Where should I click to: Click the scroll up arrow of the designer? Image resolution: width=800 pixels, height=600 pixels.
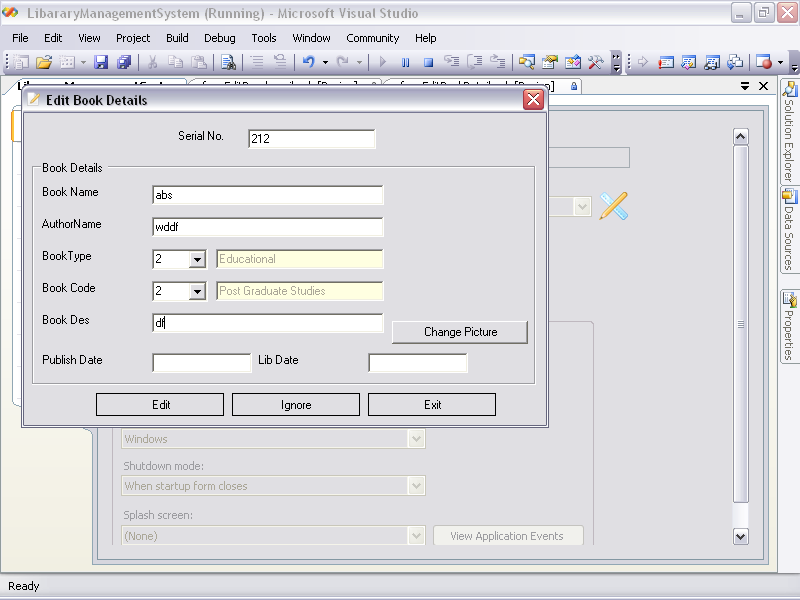coord(741,136)
